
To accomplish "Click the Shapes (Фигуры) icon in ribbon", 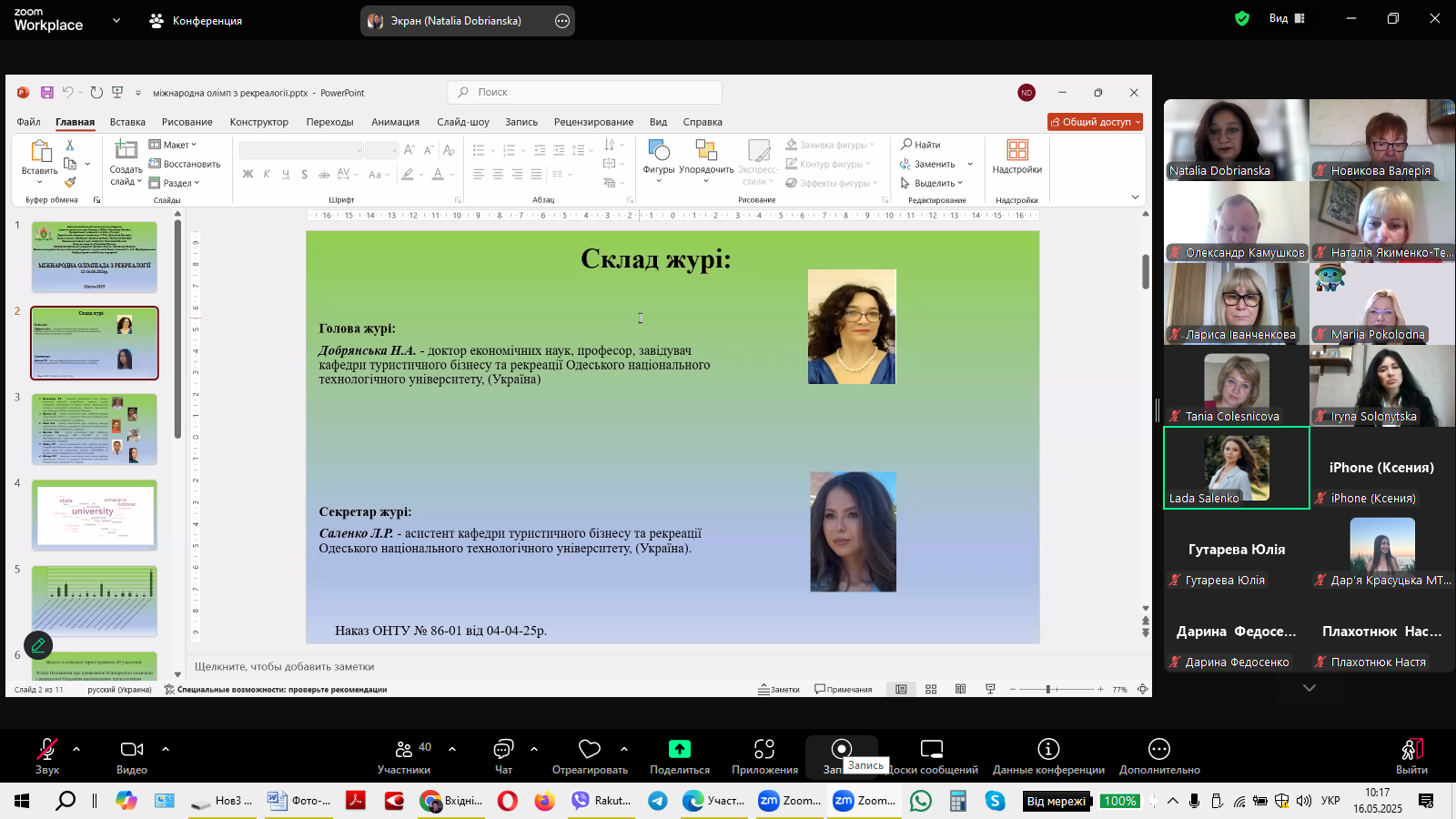I will (x=658, y=151).
